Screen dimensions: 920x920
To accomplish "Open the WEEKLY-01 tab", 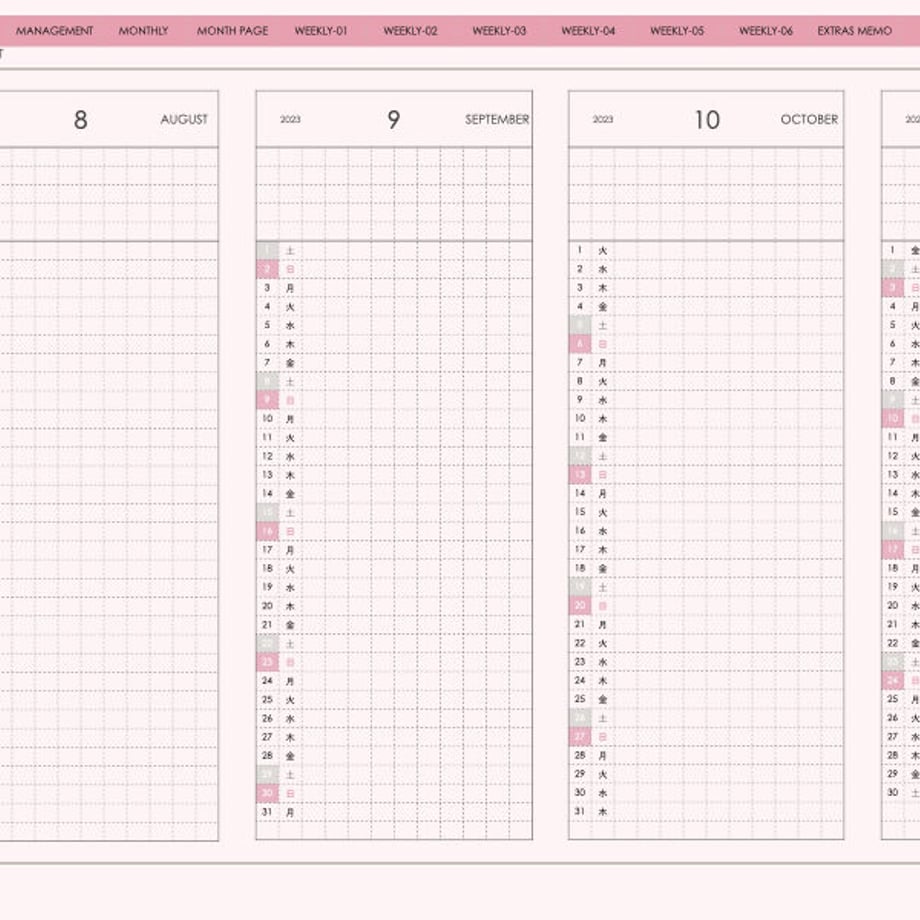I will coord(321,31).
